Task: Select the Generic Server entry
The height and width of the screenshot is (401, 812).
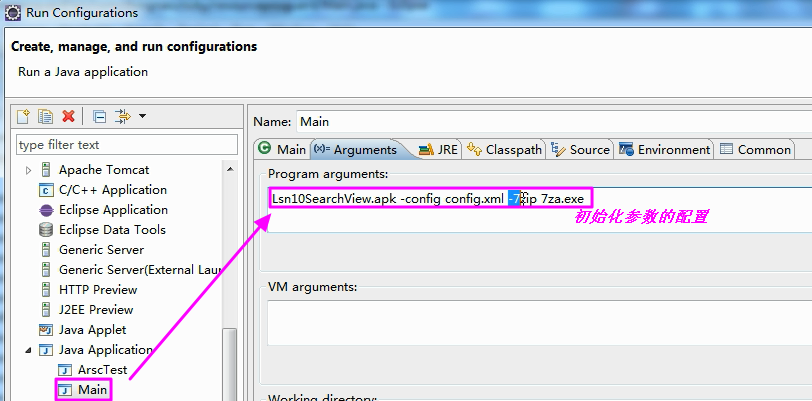Action: point(102,250)
